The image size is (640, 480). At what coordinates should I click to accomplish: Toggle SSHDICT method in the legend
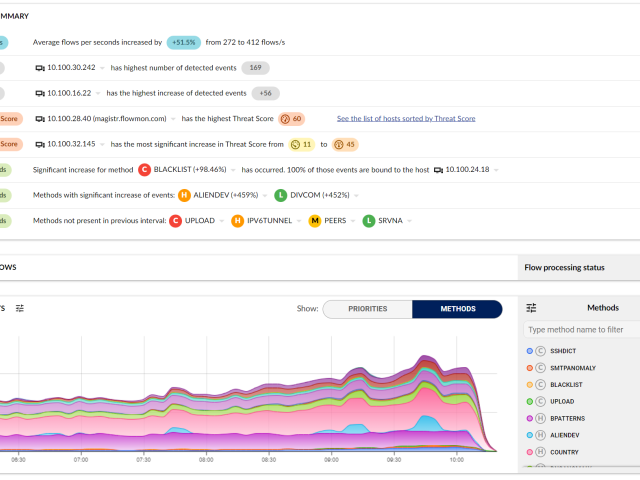pyautogui.click(x=563, y=351)
